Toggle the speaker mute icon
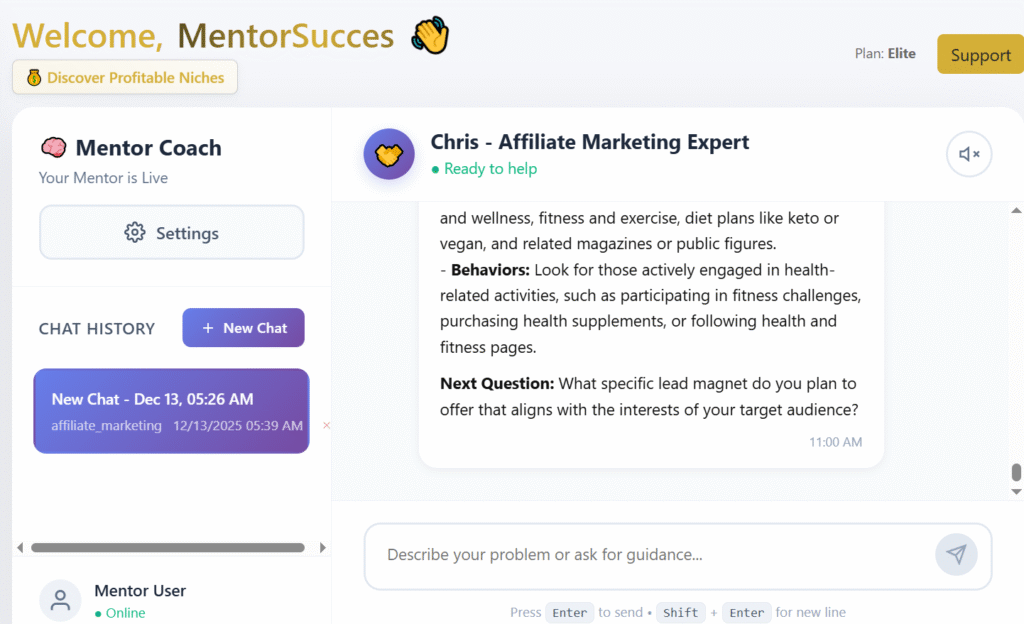The width and height of the screenshot is (1024, 624). (969, 155)
